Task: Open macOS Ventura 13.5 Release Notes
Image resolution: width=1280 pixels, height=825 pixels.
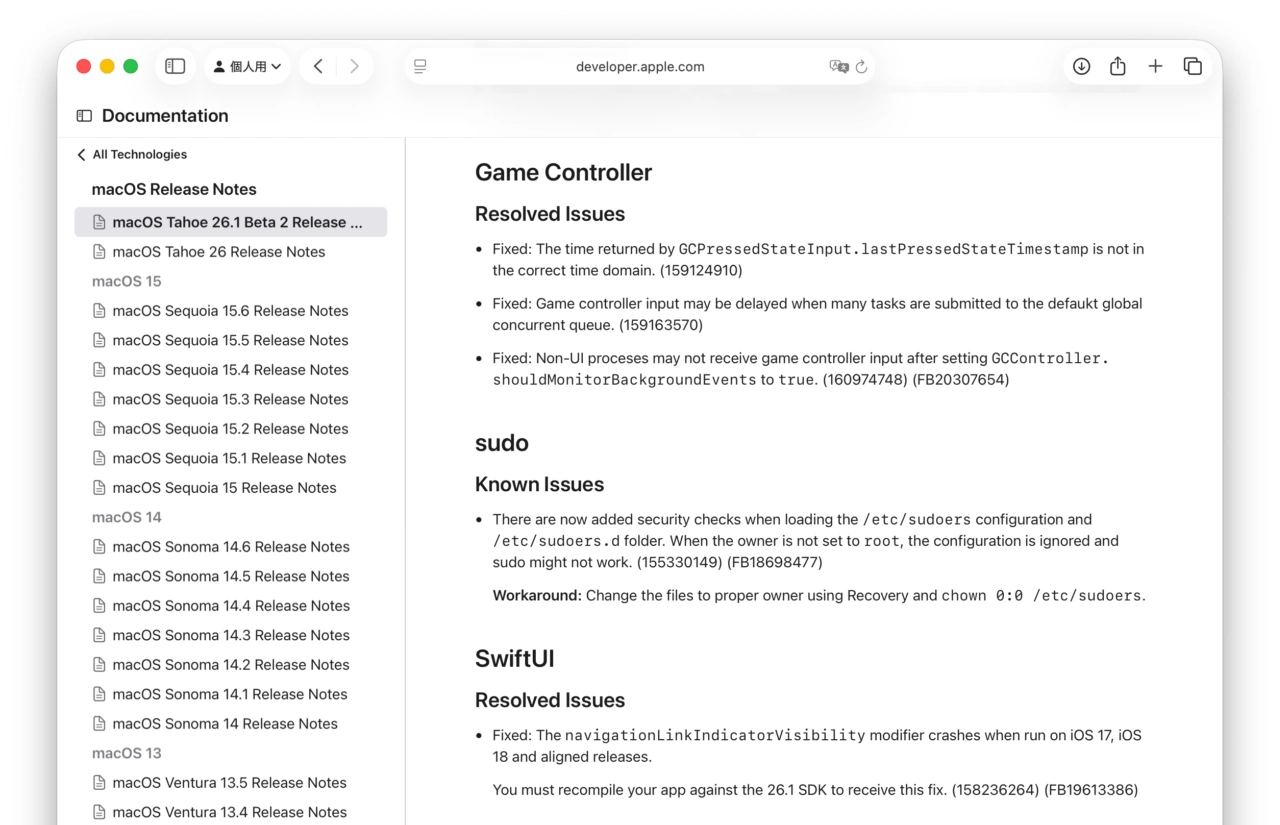Action: [x=228, y=782]
